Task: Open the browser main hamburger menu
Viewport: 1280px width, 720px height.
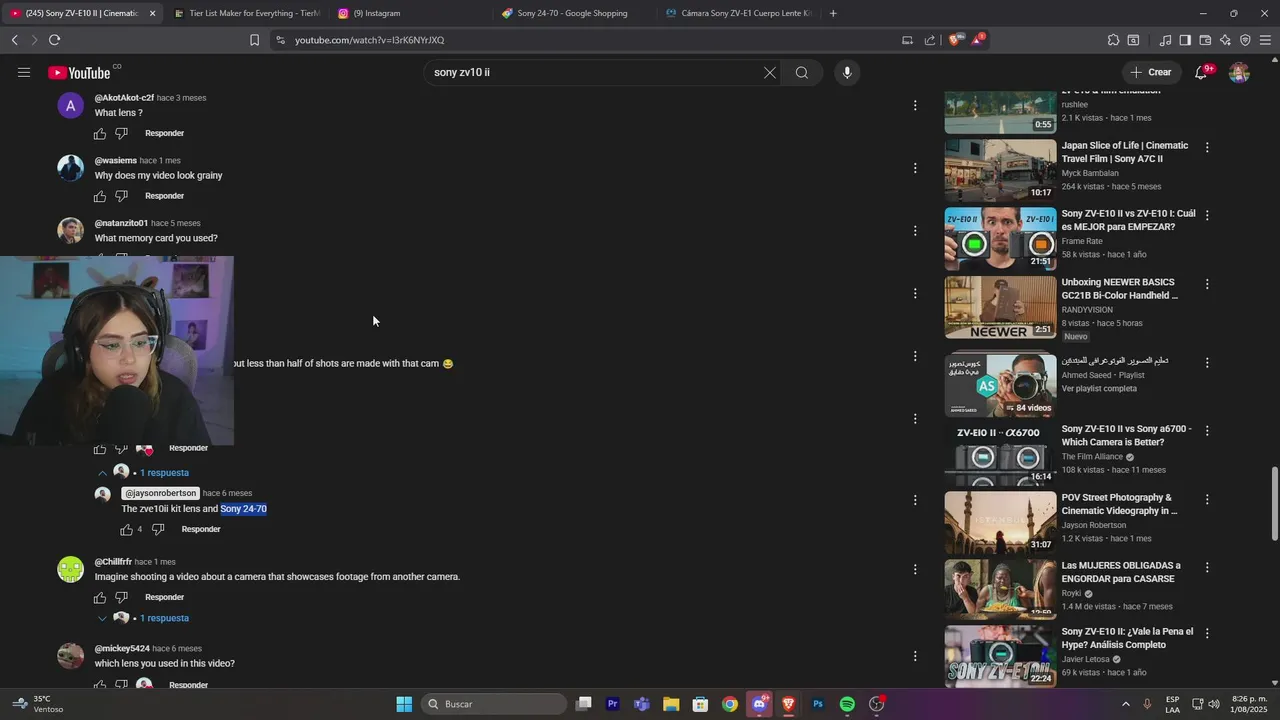Action: (x=1265, y=40)
